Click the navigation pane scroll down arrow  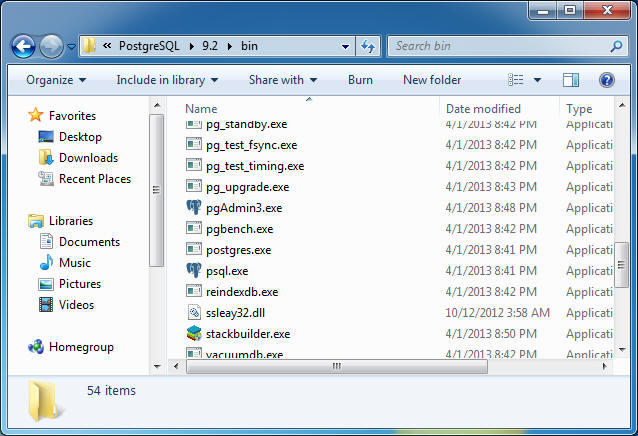157,366
